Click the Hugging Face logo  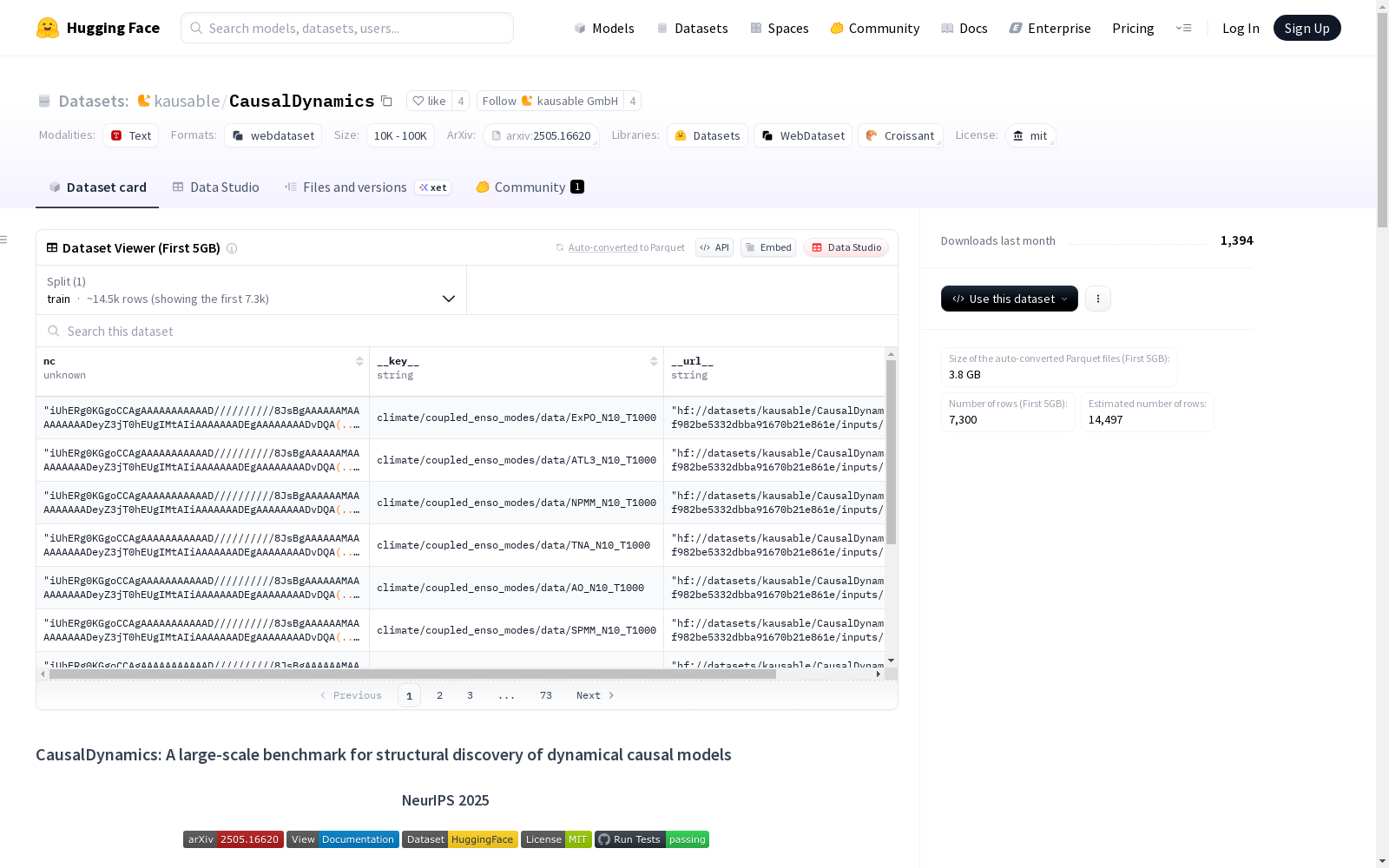98,28
